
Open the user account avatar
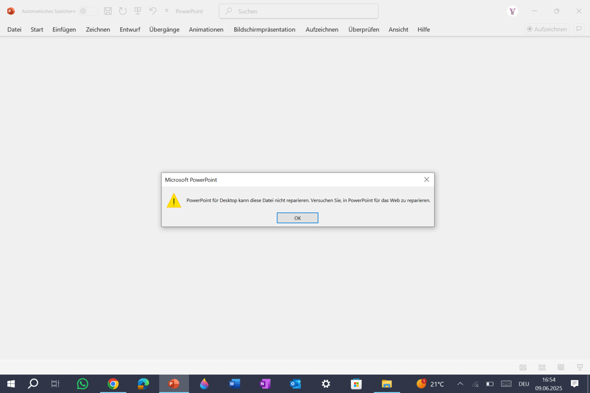pos(512,11)
